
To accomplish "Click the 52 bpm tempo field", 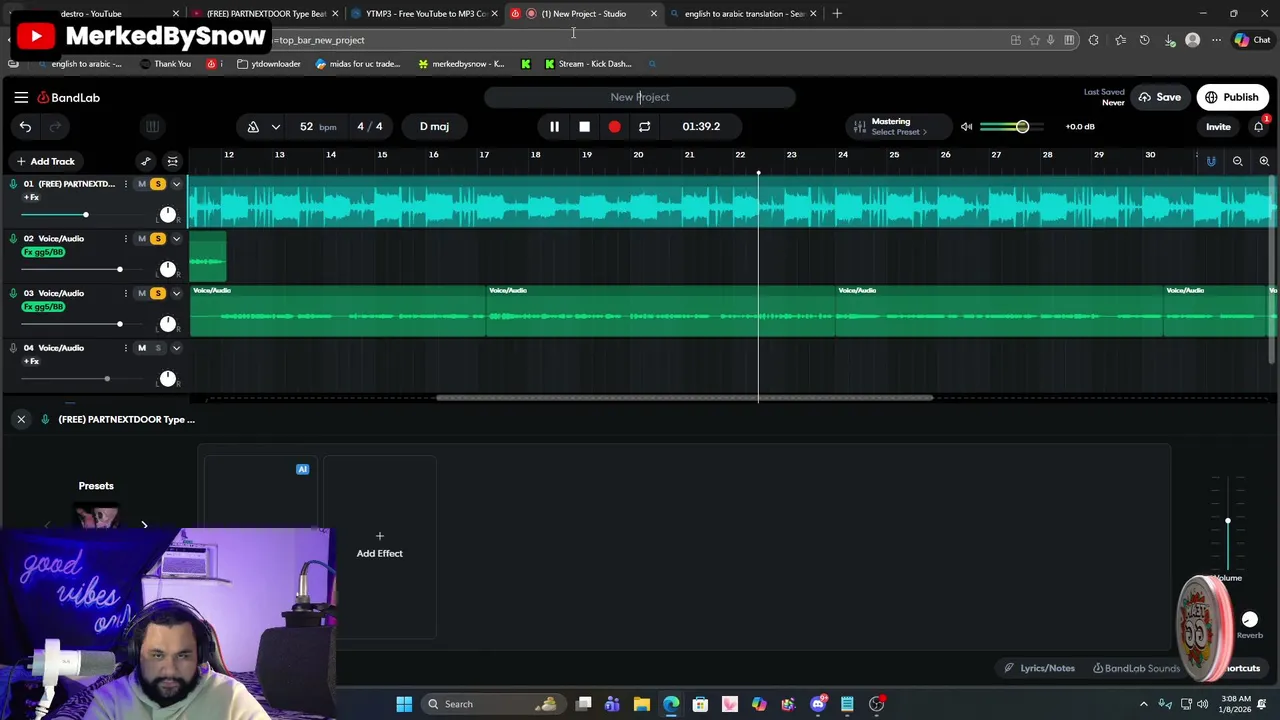I will pyautogui.click(x=317, y=126).
